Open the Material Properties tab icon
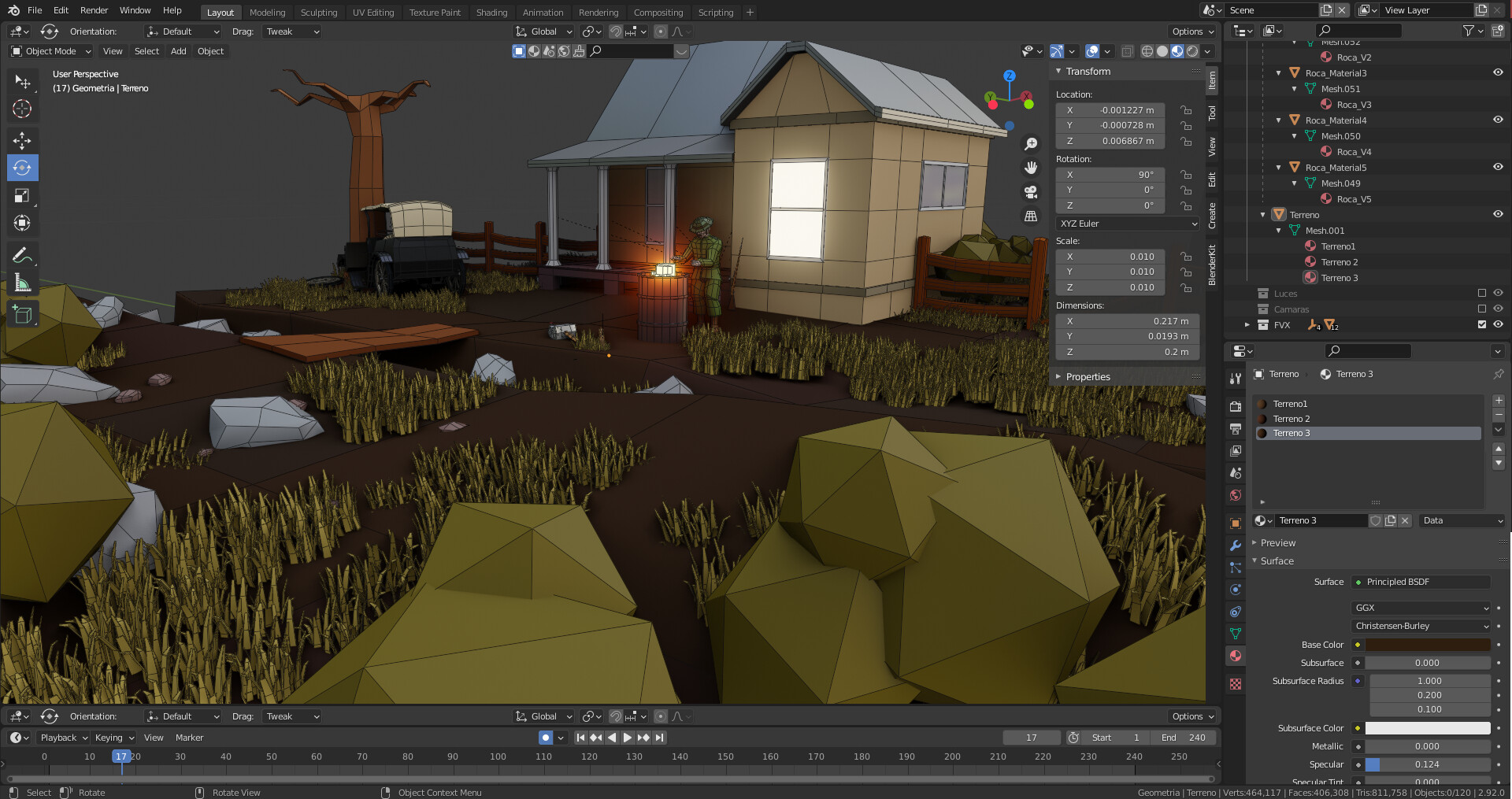Viewport: 1512px width, 799px height. click(x=1234, y=656)
